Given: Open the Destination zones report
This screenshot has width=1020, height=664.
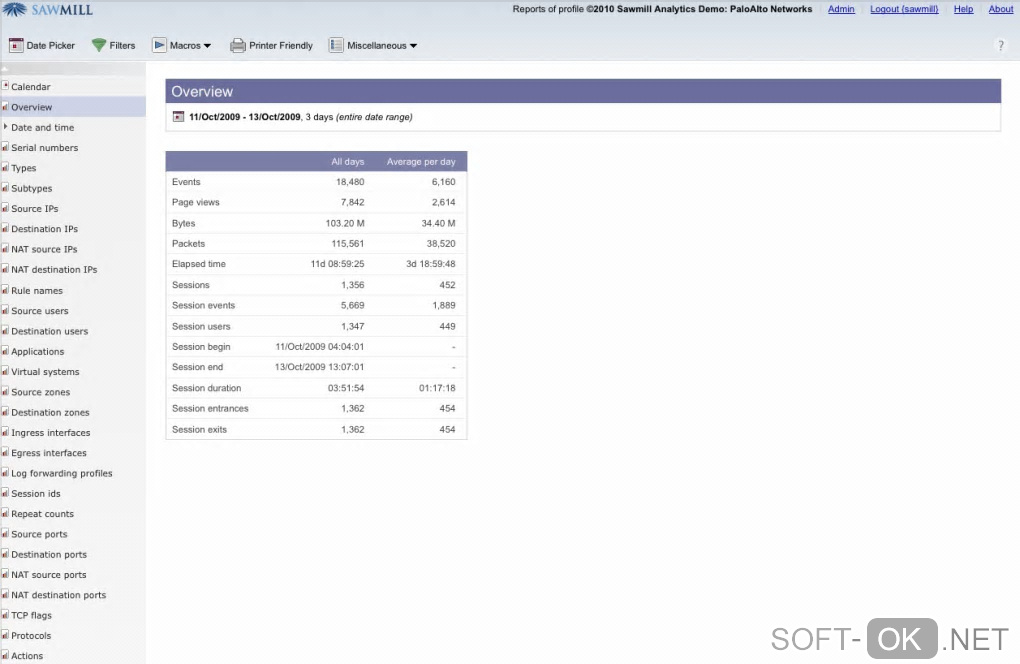Looking at the screenshot, I should tap(50, 412).
